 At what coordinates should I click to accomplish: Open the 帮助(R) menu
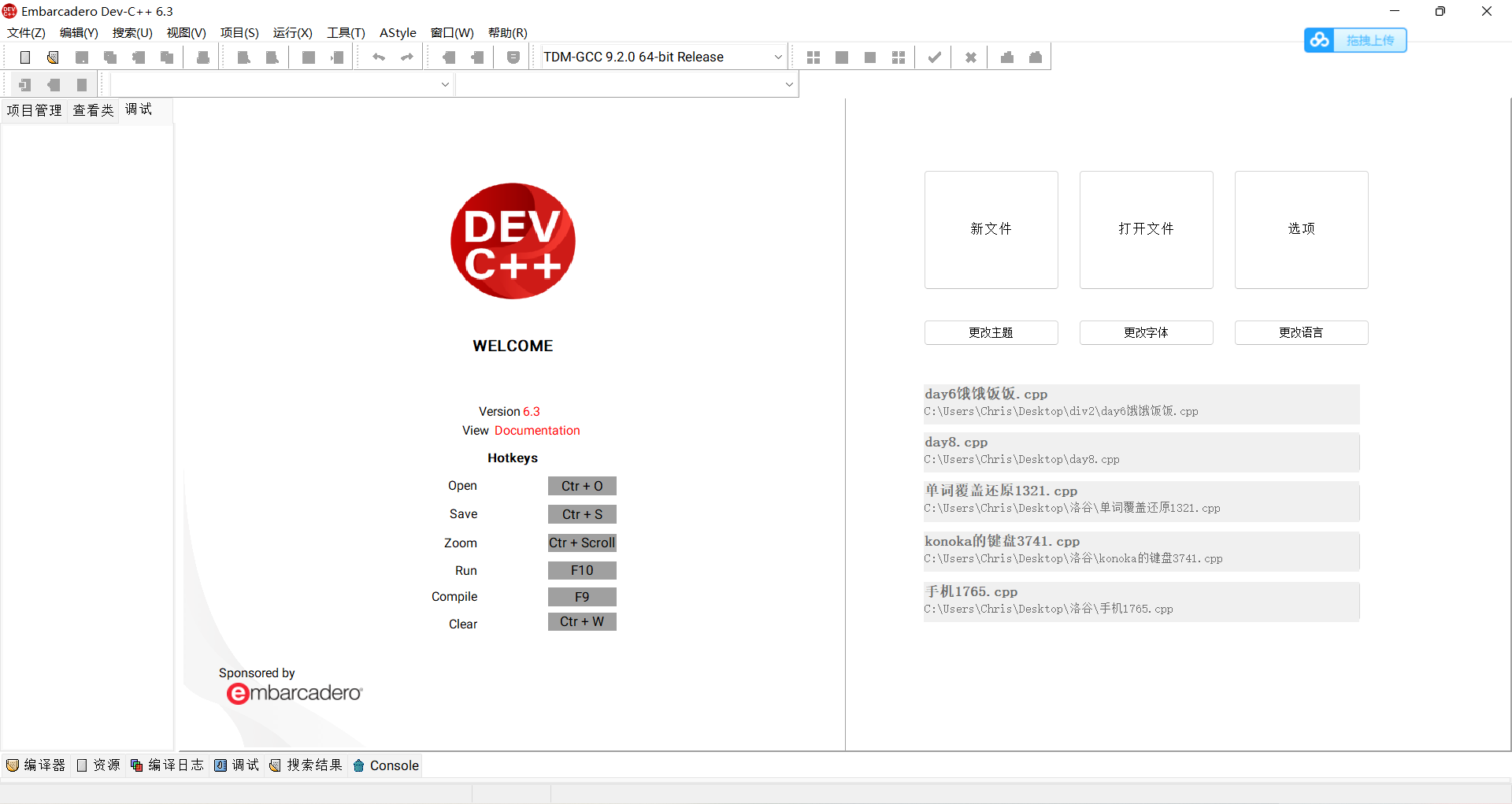507,33
